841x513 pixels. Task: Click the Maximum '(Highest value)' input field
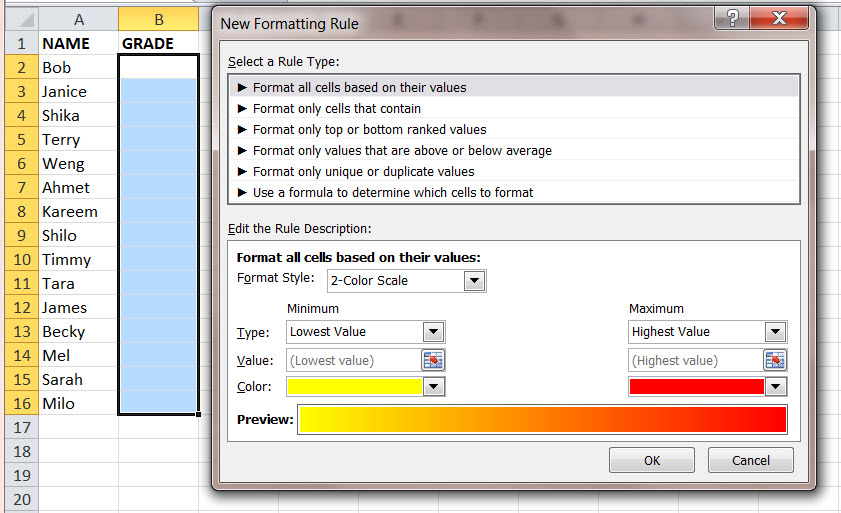click(x=696, y=360)
